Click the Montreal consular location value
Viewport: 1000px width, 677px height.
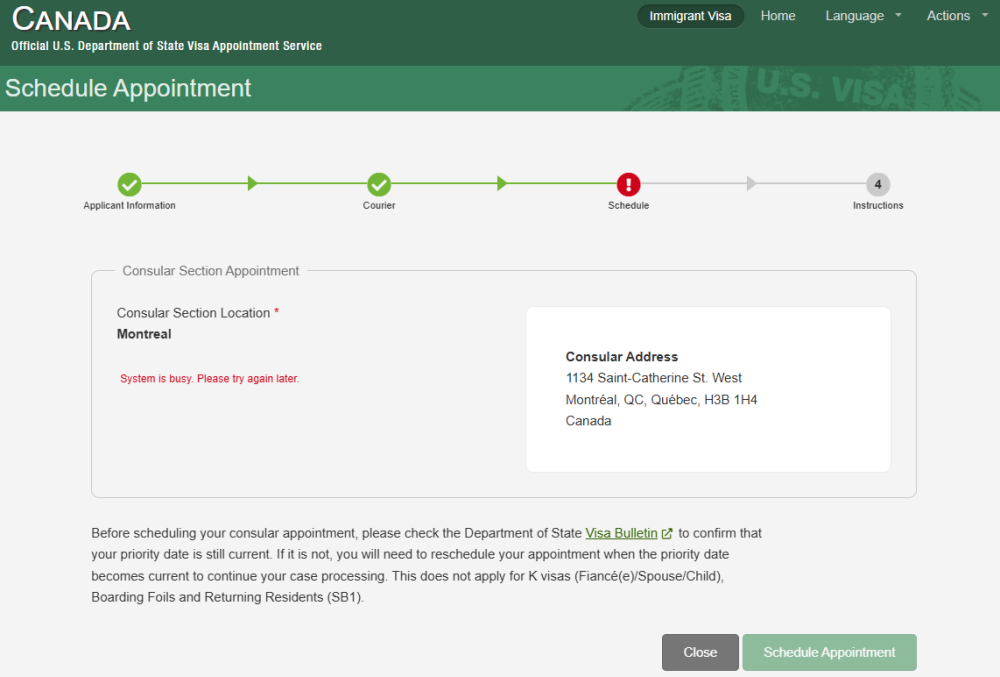click(x=144, y=334)
